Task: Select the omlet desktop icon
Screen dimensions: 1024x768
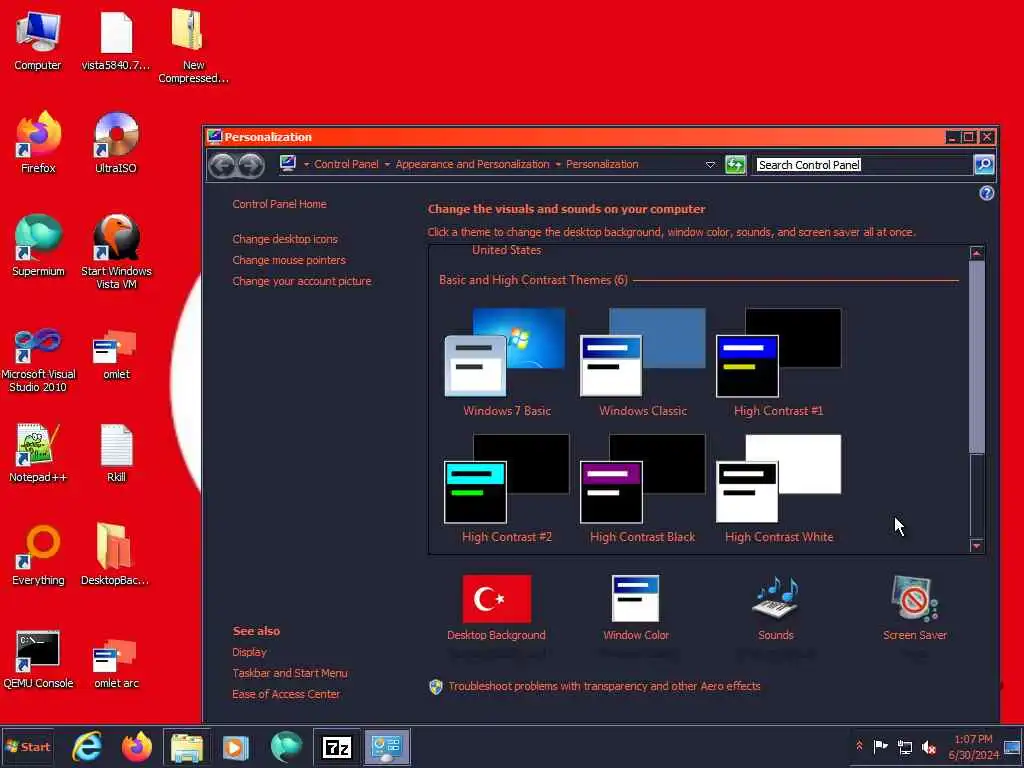Action: click(x=116, y=355)
